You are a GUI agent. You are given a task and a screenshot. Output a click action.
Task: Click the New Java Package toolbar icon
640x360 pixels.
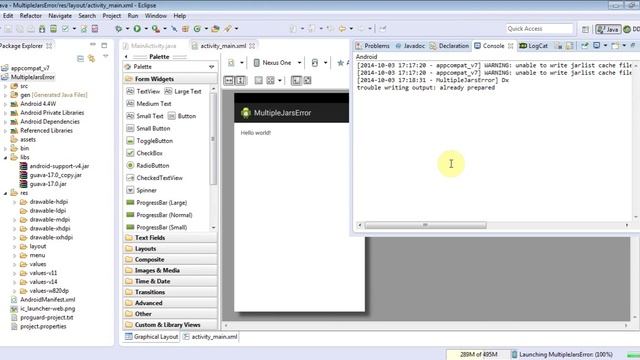[185, 29]
